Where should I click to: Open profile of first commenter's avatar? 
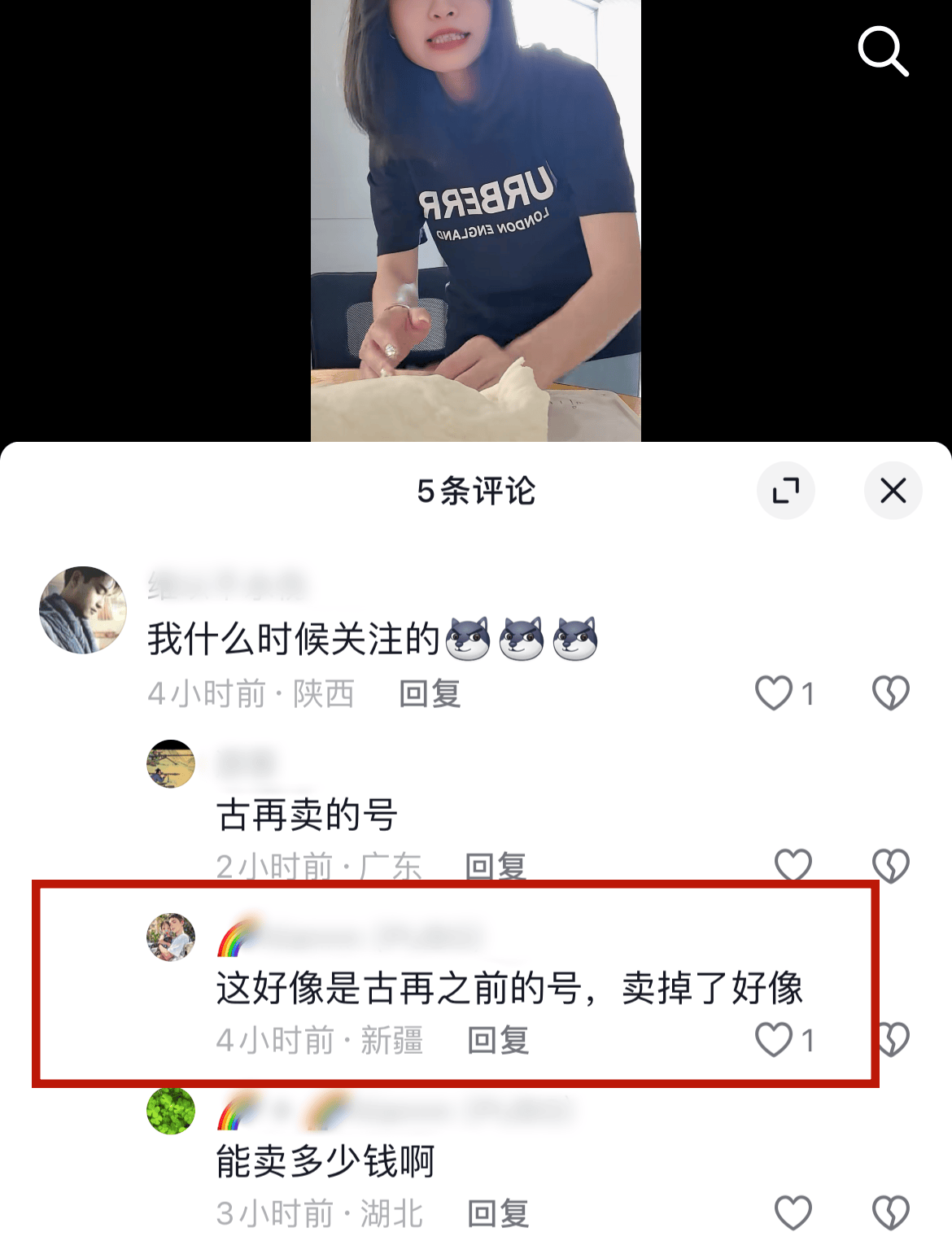(x=83, y=610)
